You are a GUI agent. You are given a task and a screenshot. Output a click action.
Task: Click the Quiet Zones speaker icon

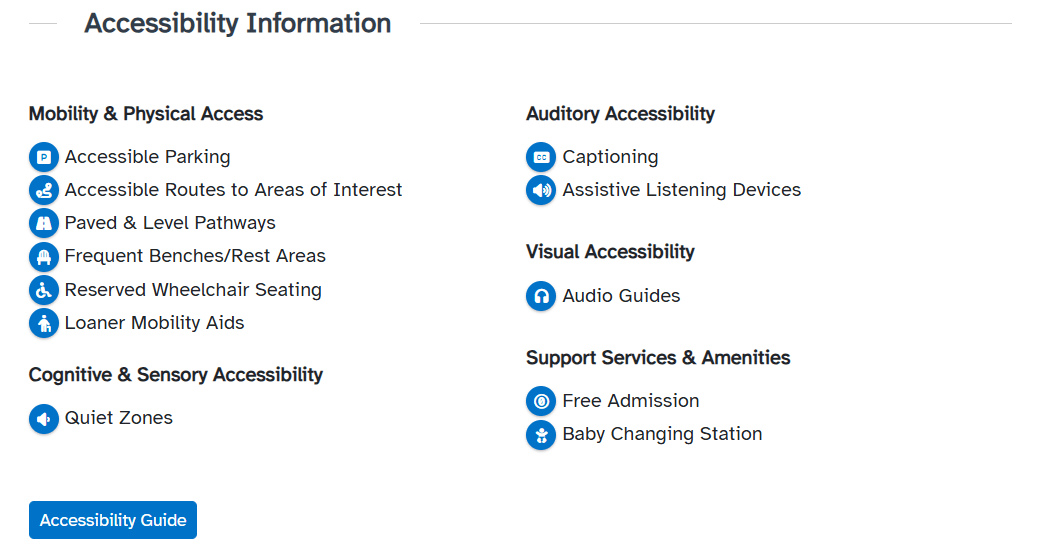[x=44, y=418]
